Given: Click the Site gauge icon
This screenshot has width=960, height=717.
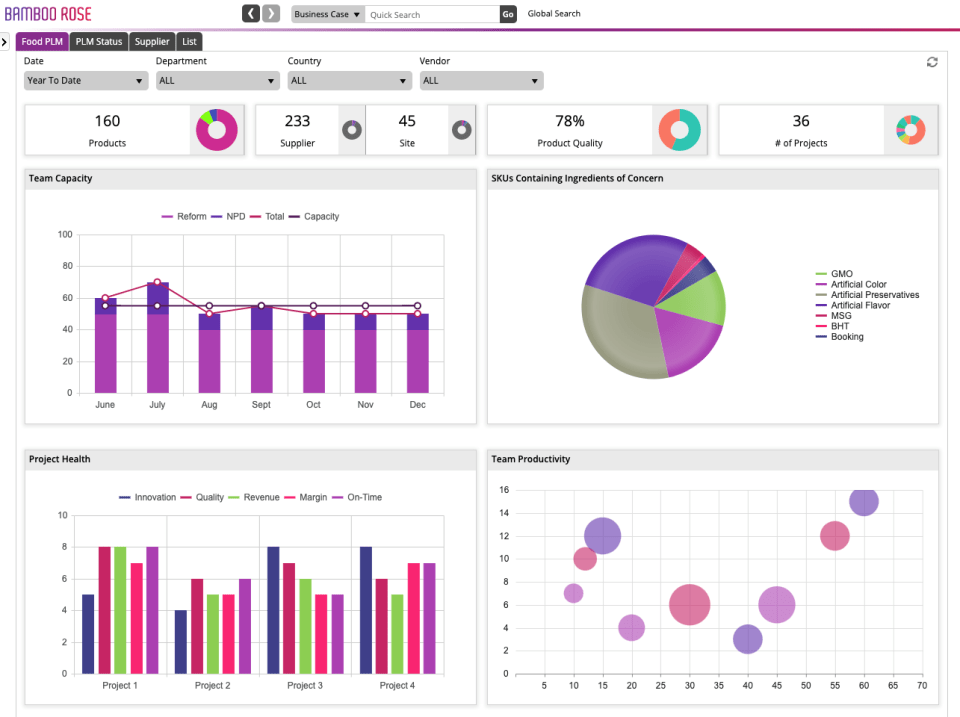Looking at the screenshot, I should (461, 130).
